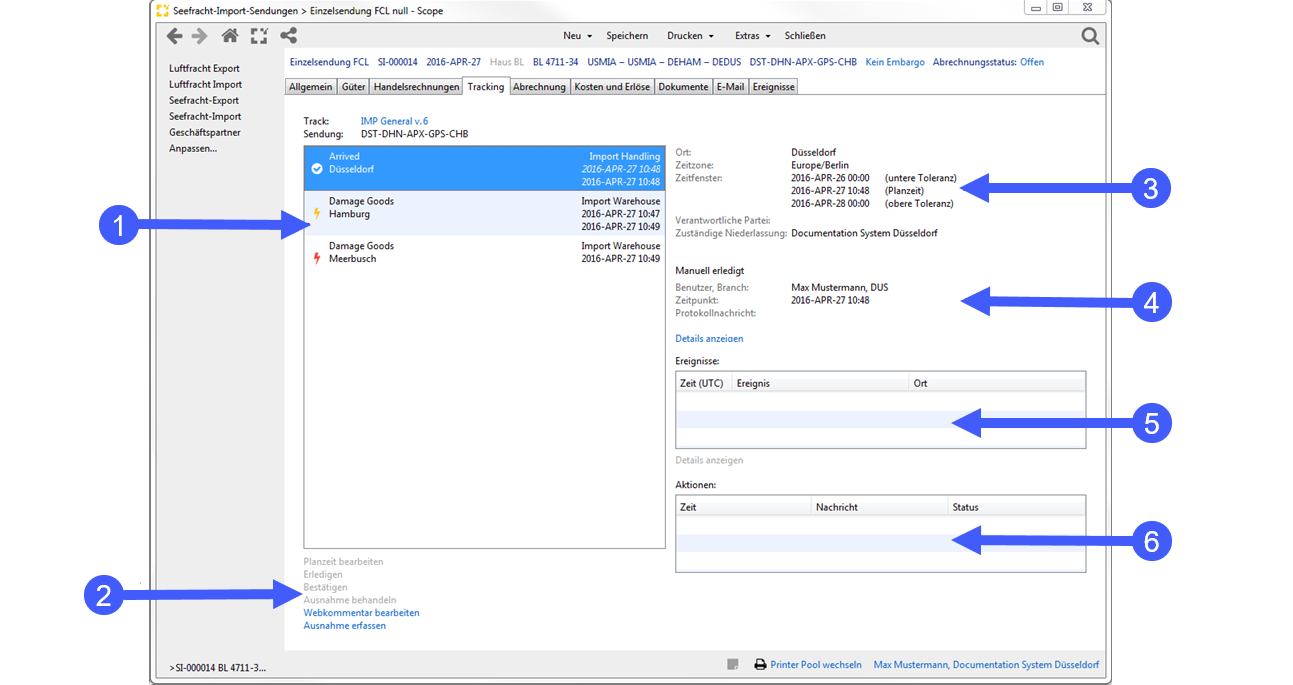Select the Damage Goods Meerbusch tracking entry
Image resolution: width=1293 pixels, height=685 pixels.
pos(420,252)
